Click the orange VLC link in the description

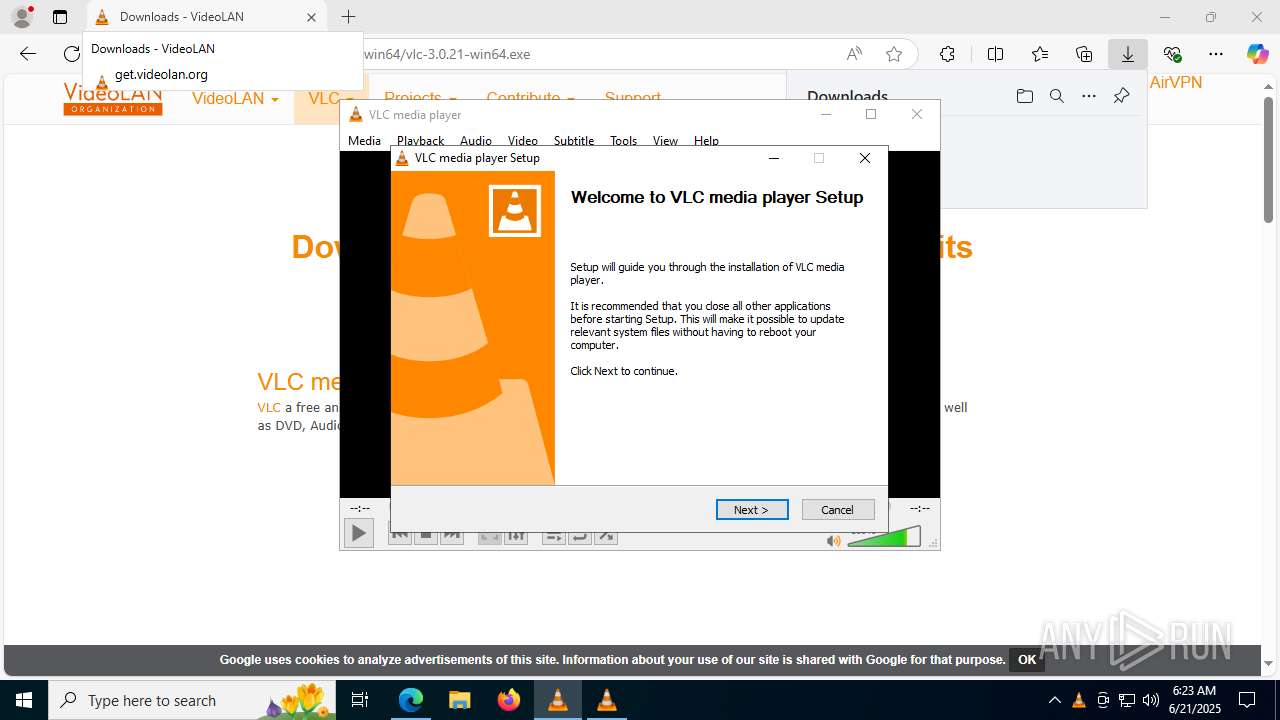(x=269, y=407)
